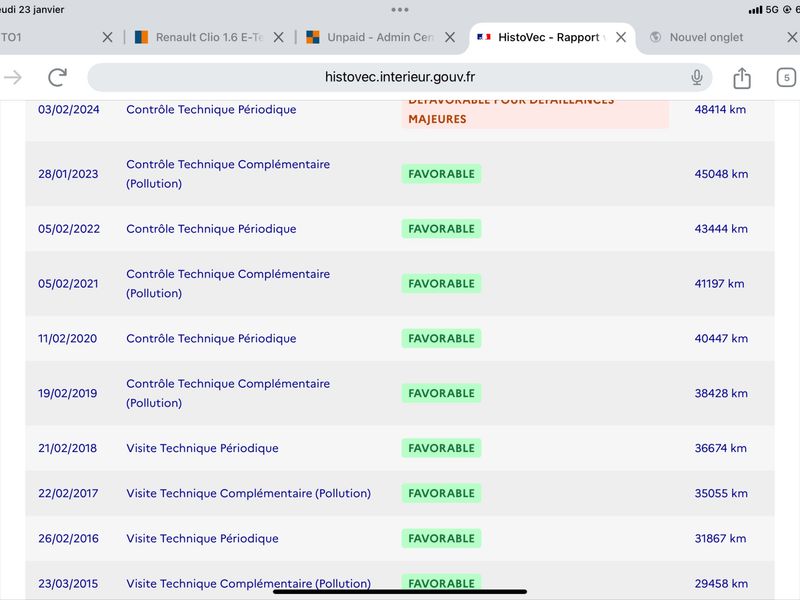
Task: Select the MAJEURES unfavorable result label
Action: tap(437, 119)
